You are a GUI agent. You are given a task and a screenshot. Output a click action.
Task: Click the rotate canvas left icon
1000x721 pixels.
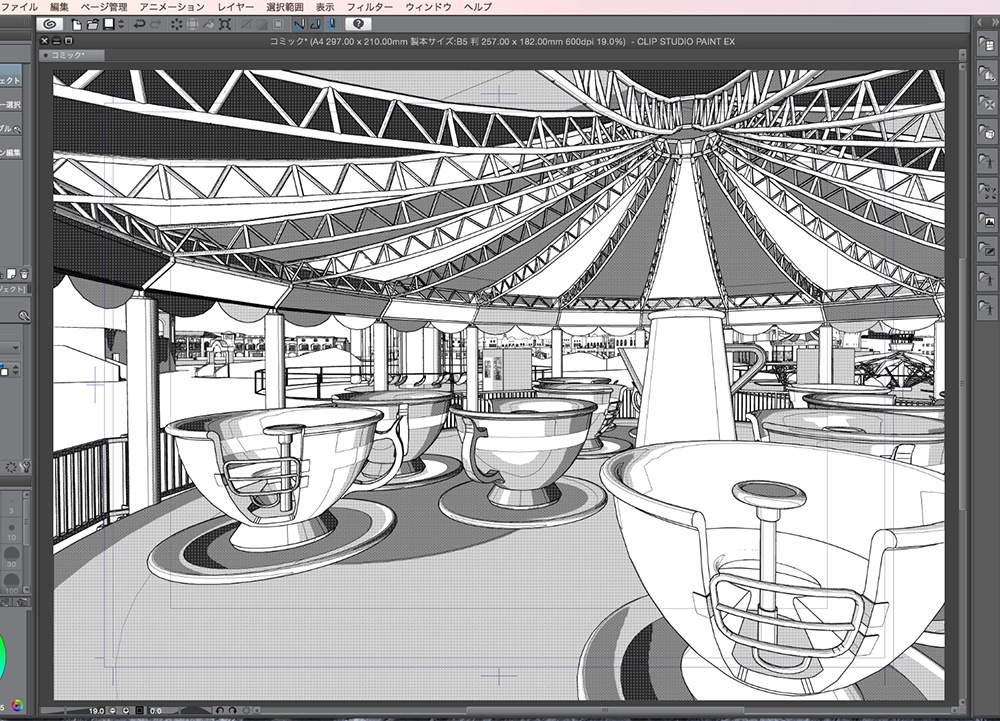pyautogui.click(x=220, y=710)
